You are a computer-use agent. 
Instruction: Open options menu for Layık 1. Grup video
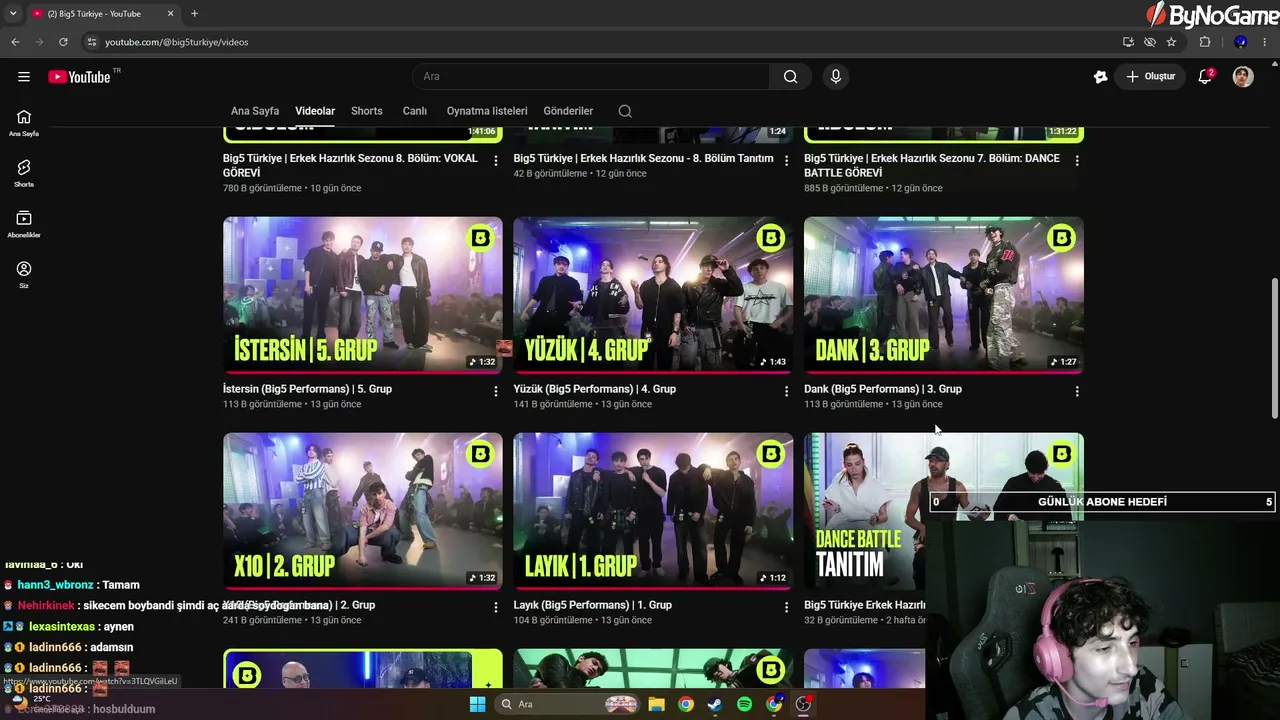point(786,607)
